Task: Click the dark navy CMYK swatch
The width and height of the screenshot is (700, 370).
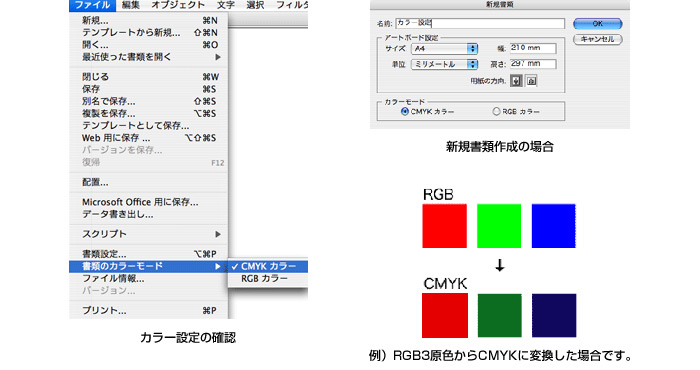Action: coord(554,316)
